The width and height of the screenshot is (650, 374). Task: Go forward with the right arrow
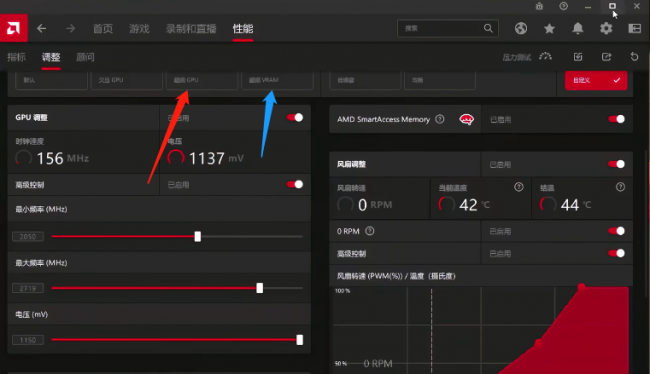click(70, 29)
